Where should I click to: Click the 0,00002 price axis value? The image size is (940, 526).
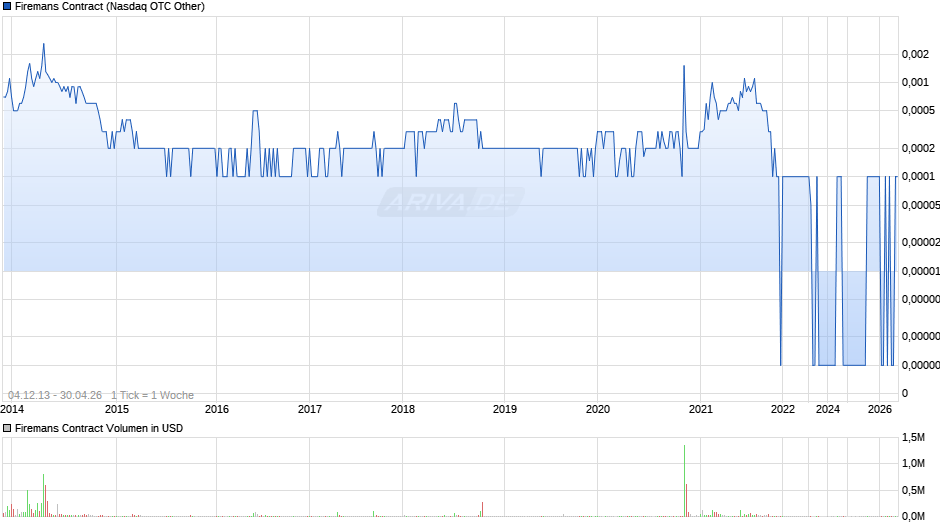[921, 242]
